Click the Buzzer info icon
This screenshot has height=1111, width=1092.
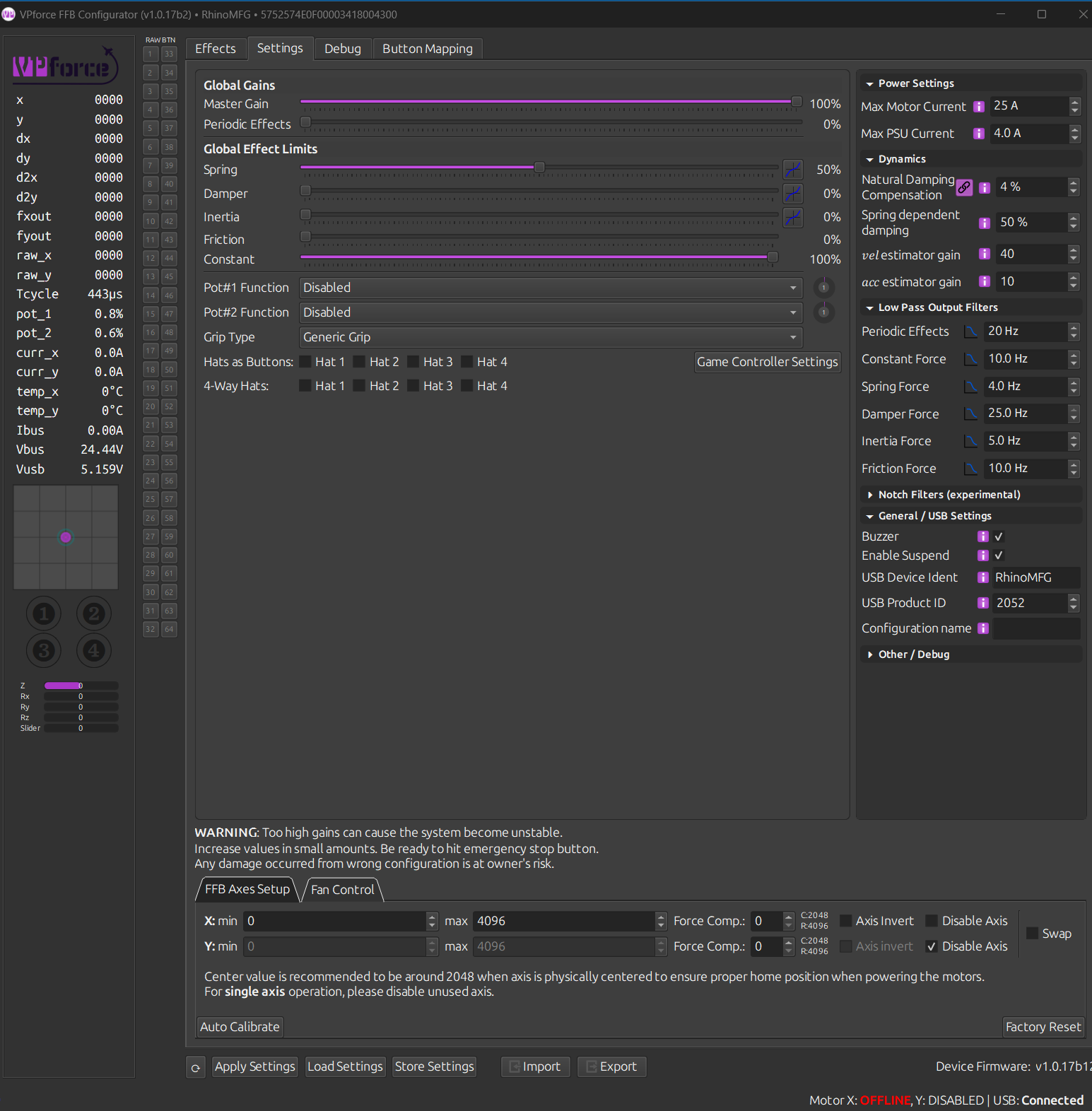983,536
